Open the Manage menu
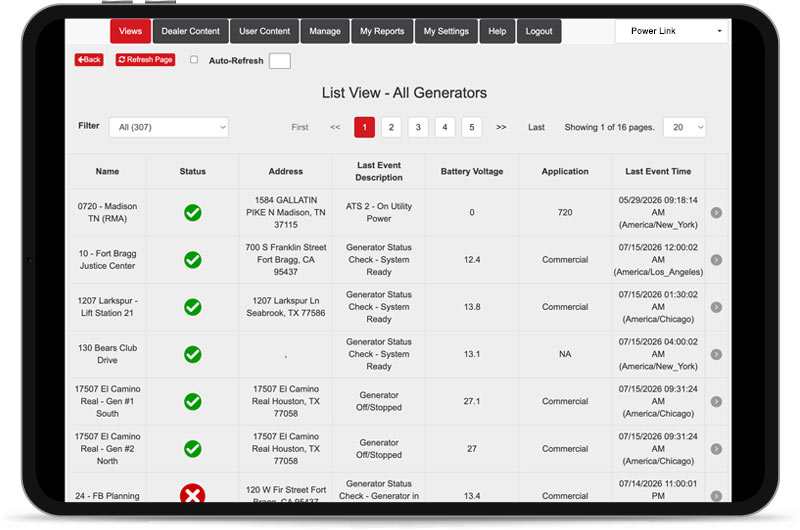Screen dimensions: 800x530 (x=325, y=31)
